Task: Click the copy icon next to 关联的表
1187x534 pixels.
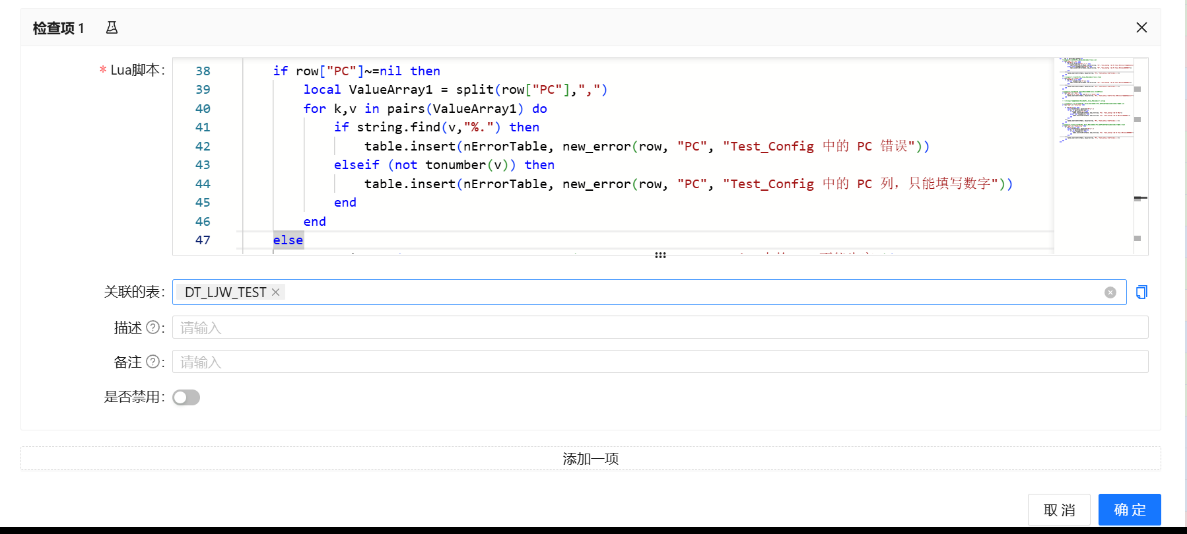Action: pos(1142,292)
